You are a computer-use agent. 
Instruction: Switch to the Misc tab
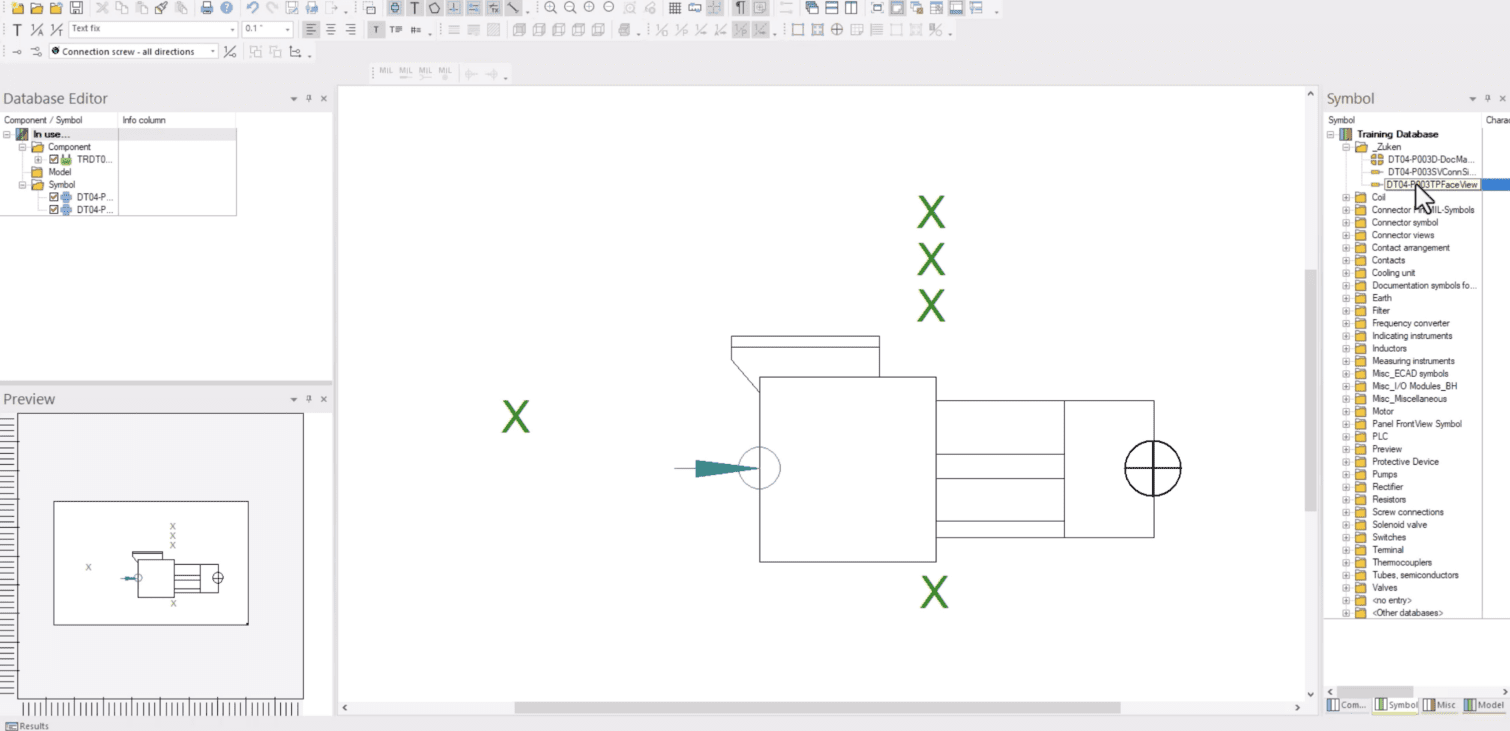[1440, 705]
